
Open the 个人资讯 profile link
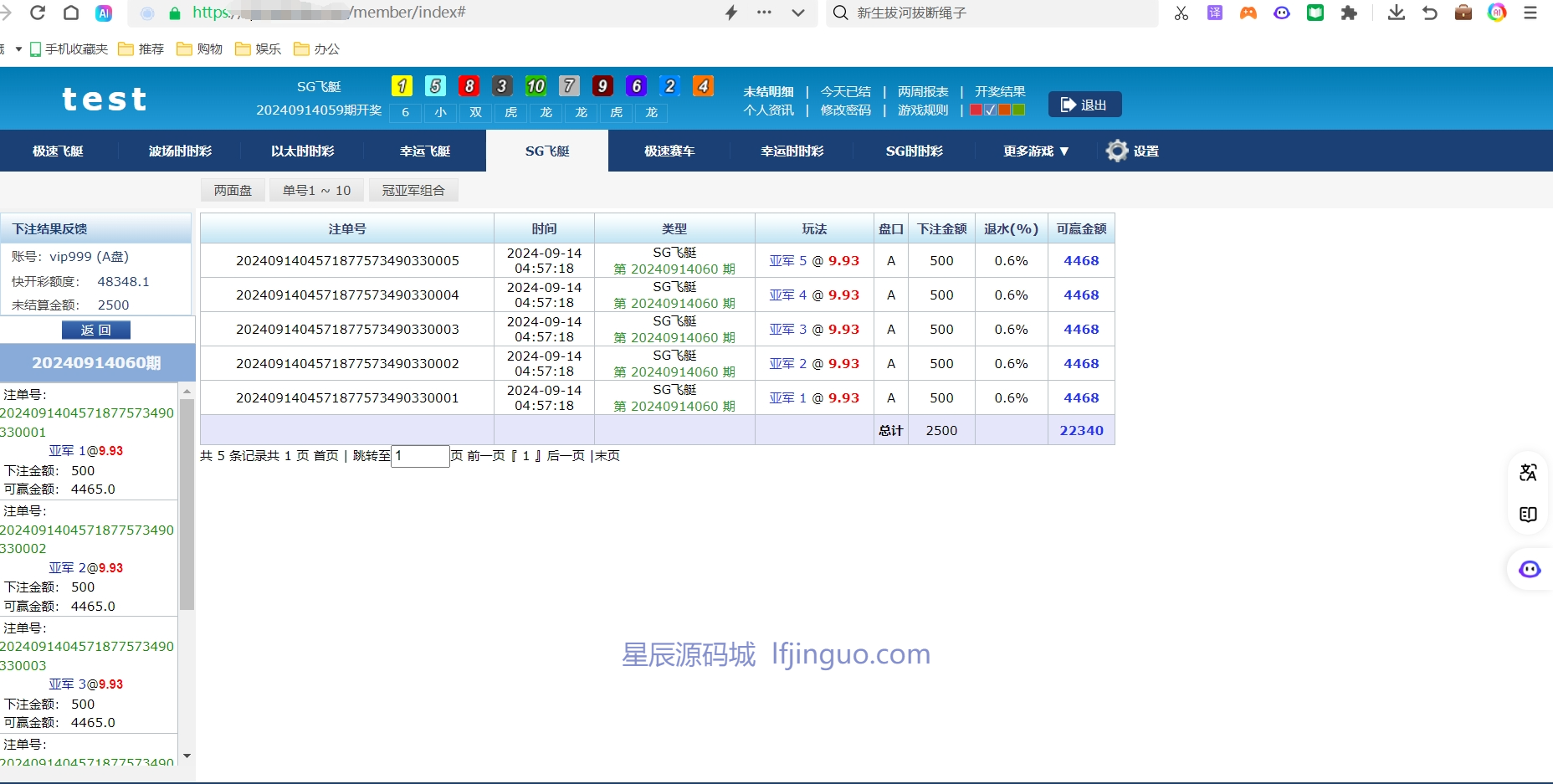click(768, 110)
